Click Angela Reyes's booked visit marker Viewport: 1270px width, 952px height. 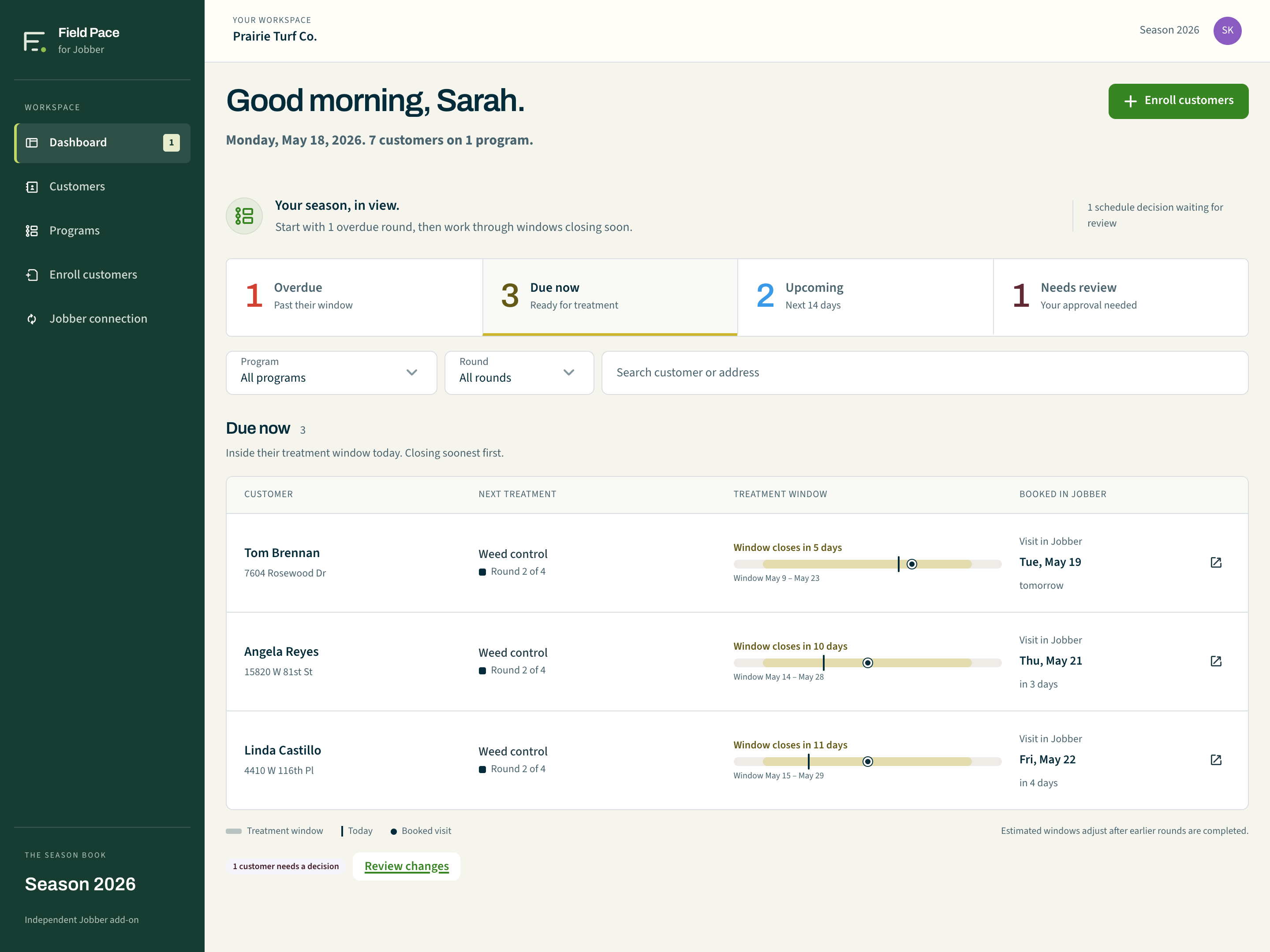click(867, 663)
